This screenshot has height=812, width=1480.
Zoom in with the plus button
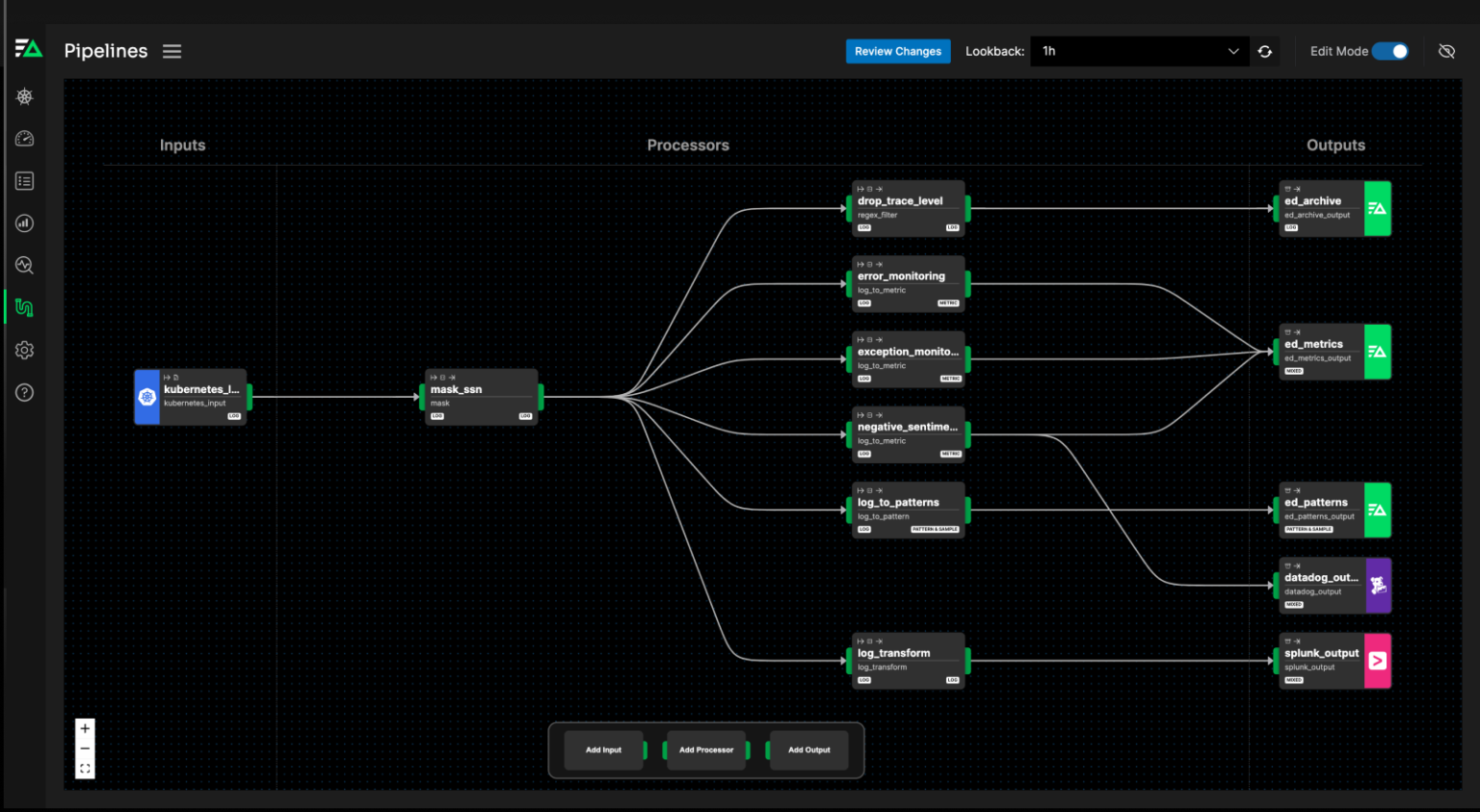(x=85, y=728)
